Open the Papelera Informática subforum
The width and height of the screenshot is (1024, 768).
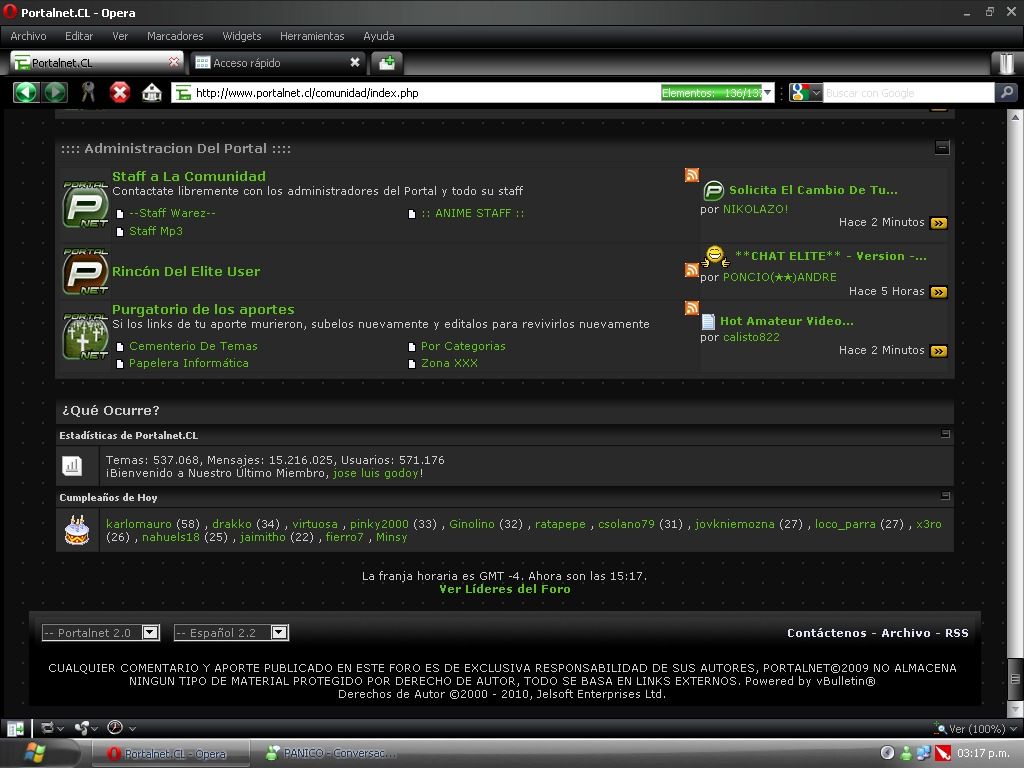click(x=189, y=363)
